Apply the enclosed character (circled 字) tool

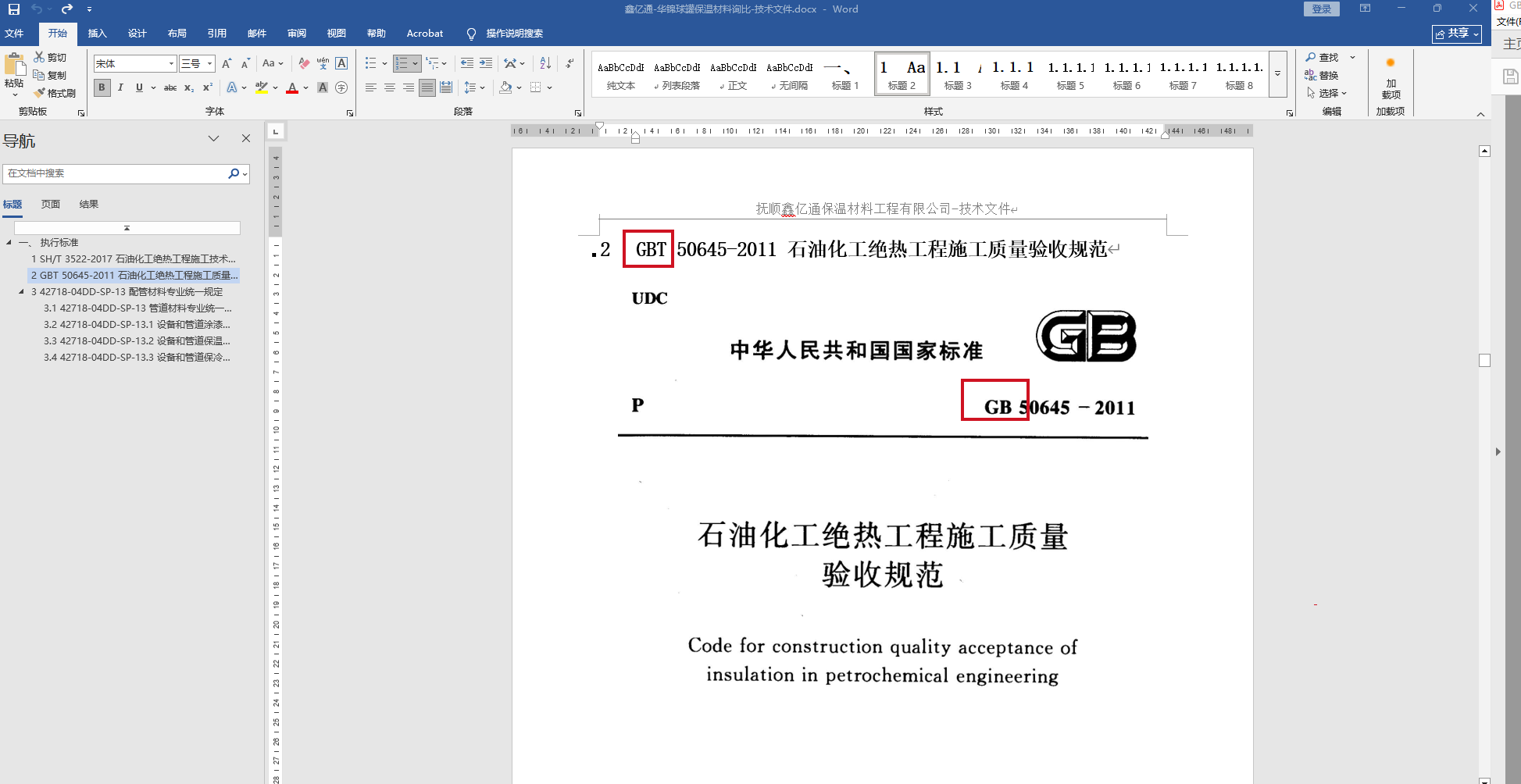[341, 87]
